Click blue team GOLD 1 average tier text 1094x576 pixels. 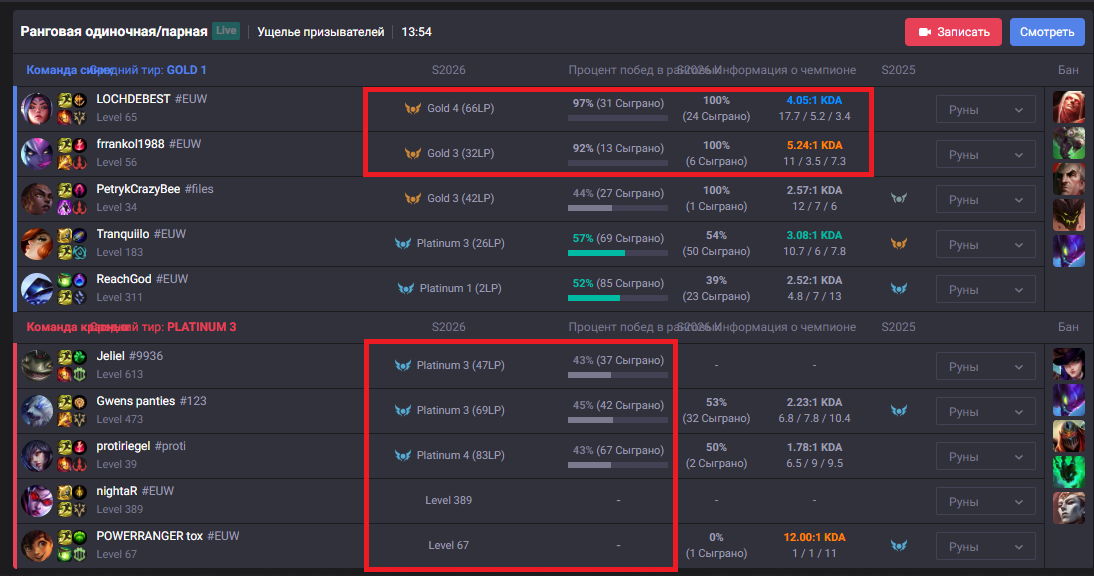pyautogui.click(x=186, y=70)
